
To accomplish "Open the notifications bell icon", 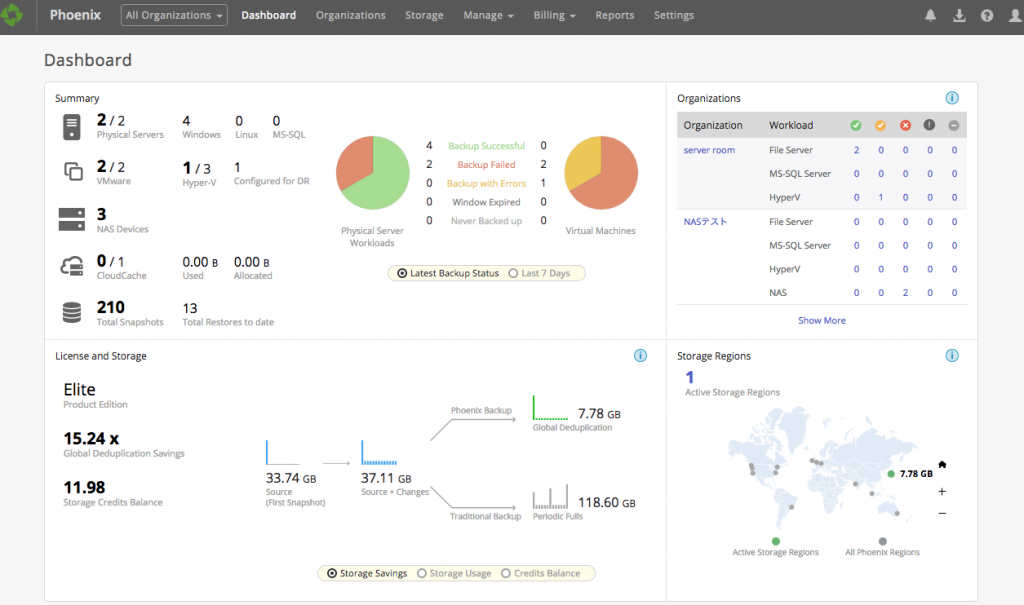I will 931,15.
